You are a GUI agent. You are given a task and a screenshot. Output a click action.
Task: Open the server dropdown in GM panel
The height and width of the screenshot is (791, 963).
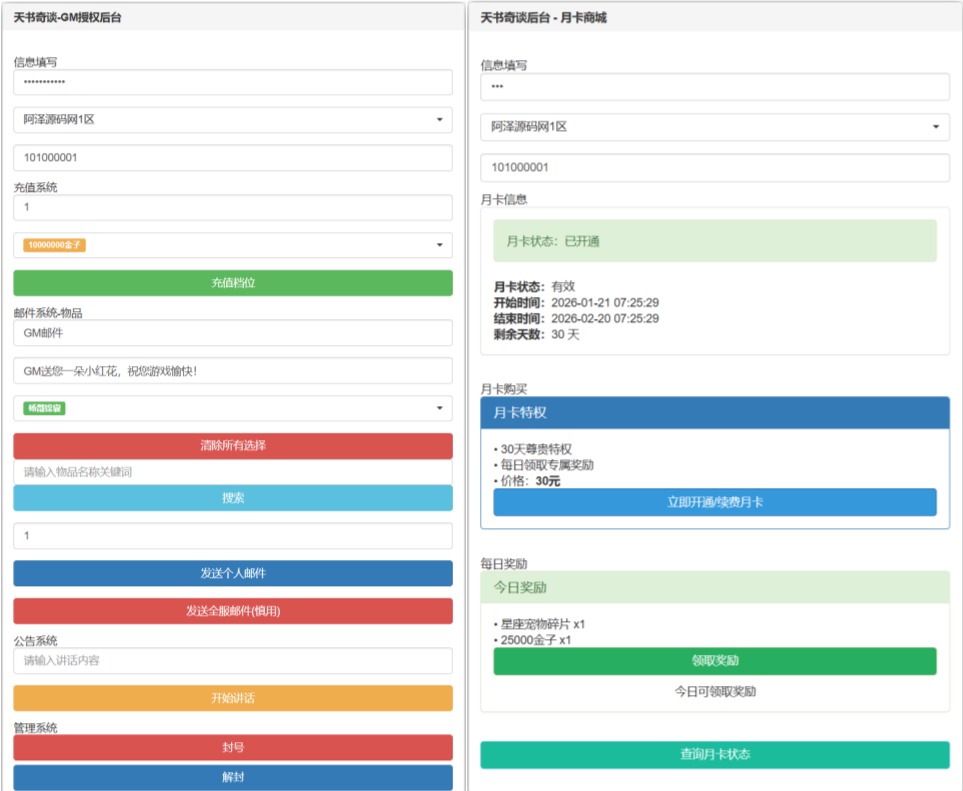pos(232,120)
